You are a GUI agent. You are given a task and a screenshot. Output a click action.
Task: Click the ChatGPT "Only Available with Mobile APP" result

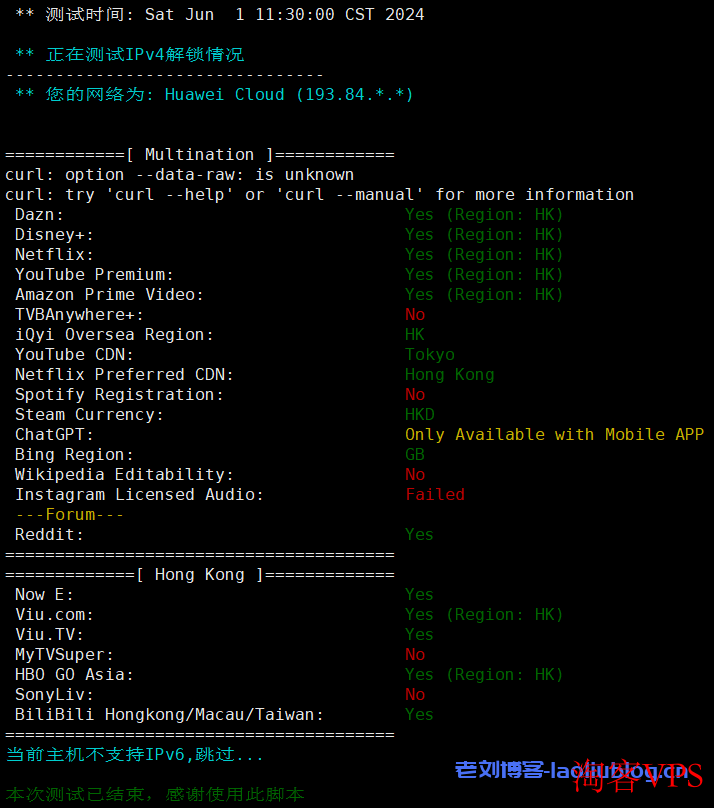(553, 434)
